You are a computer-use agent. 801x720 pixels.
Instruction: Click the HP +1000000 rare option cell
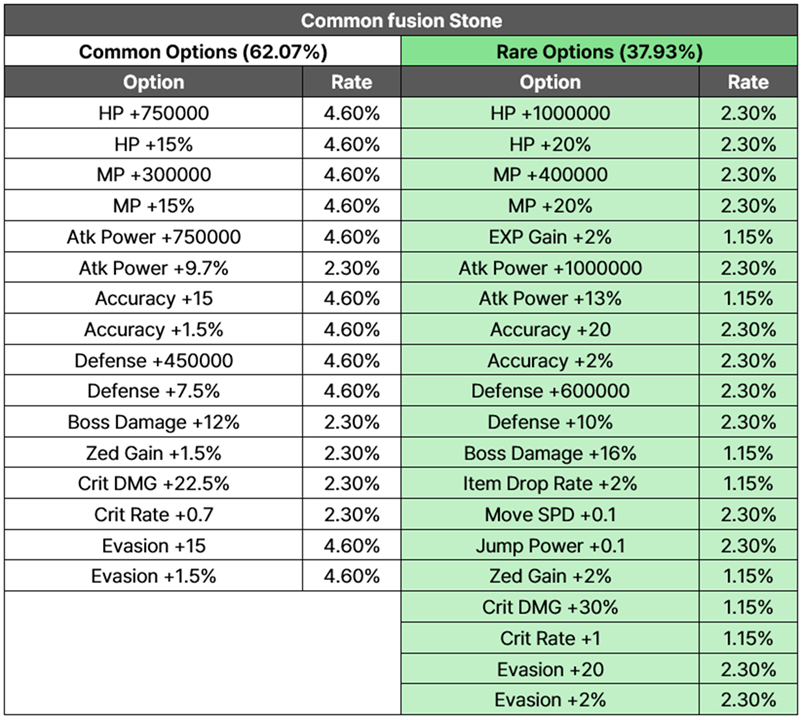[x=550, y=113]
